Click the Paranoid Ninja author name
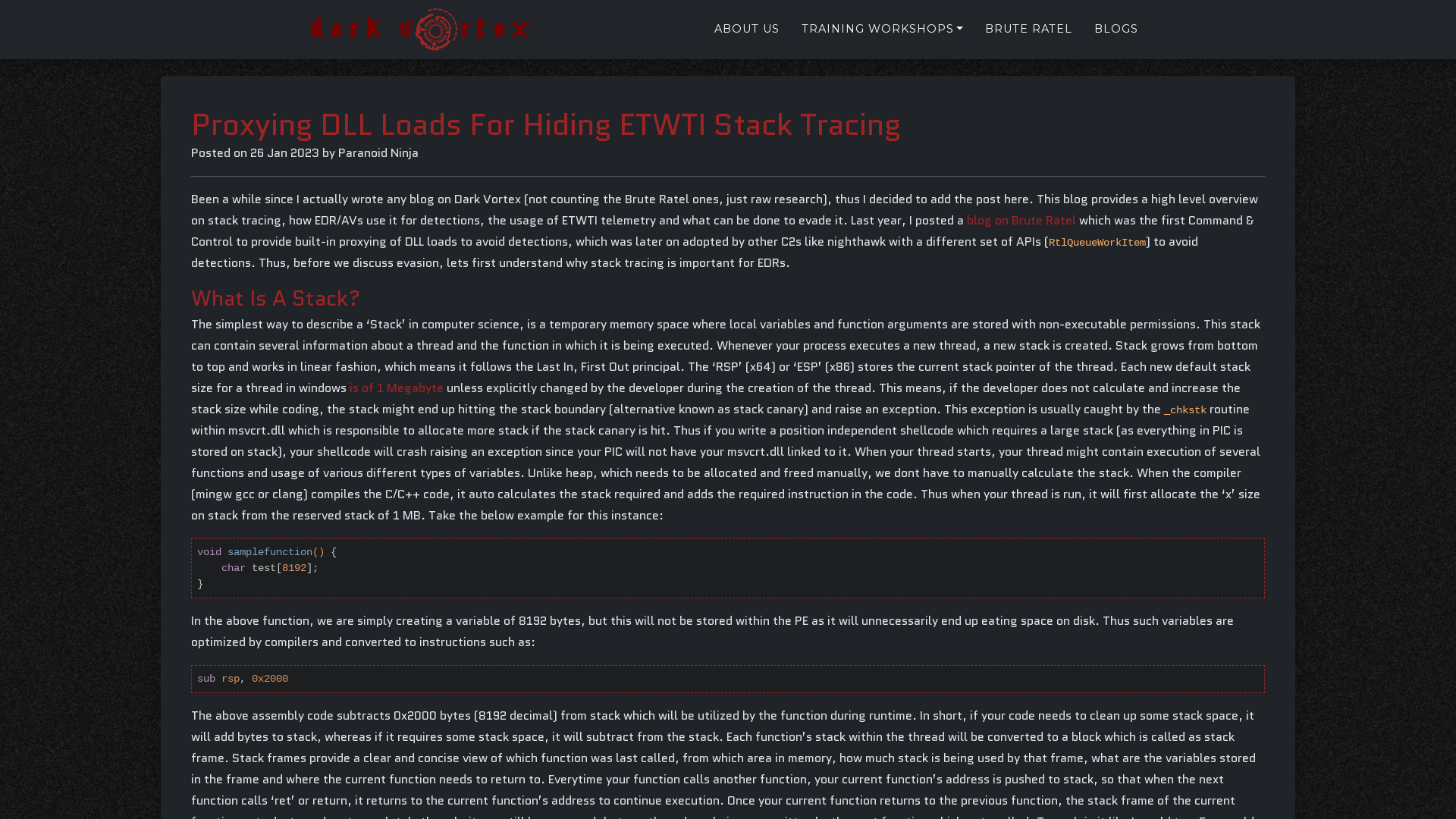Screen dimensions: 1456x819 coord(378,153)
